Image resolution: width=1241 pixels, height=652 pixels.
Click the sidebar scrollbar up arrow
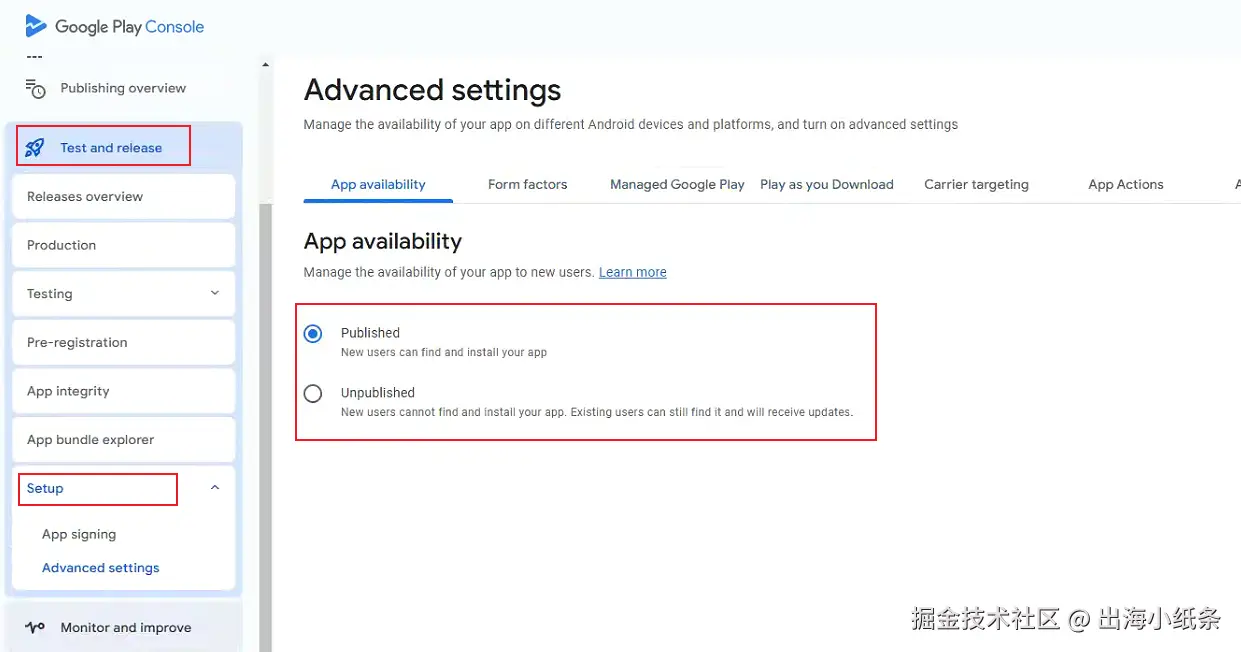(x=265, y=65)
